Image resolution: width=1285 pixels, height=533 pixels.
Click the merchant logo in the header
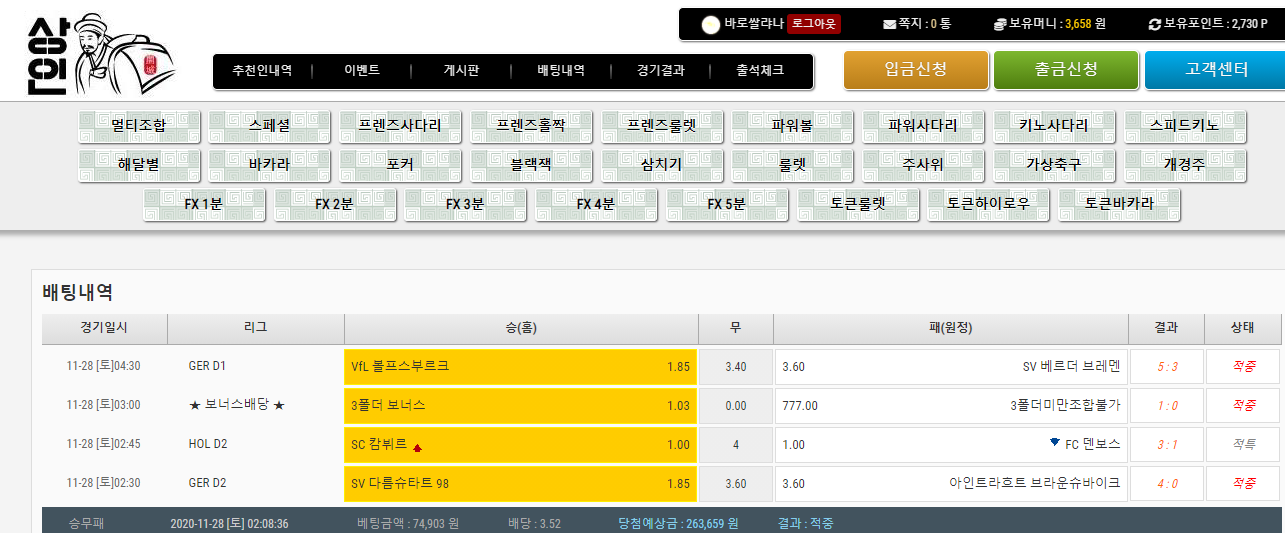[x=100, y=57]
